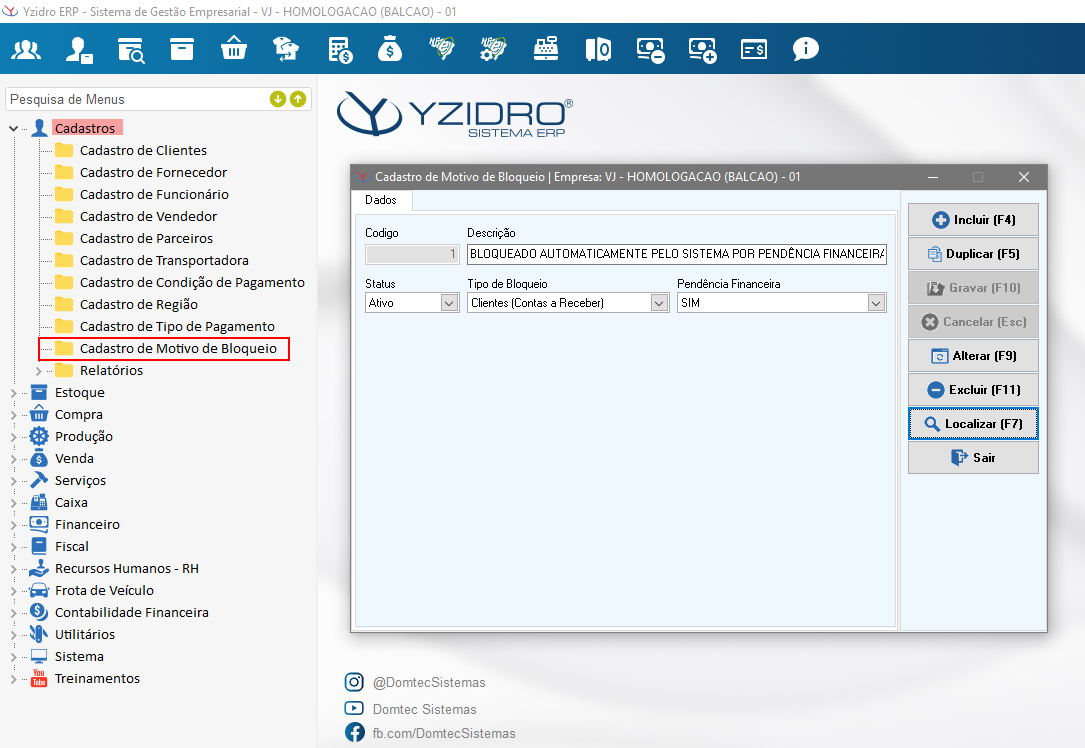Select the Caixa menu entry
The image size is (1085, 748).
[x=71, y=503]
